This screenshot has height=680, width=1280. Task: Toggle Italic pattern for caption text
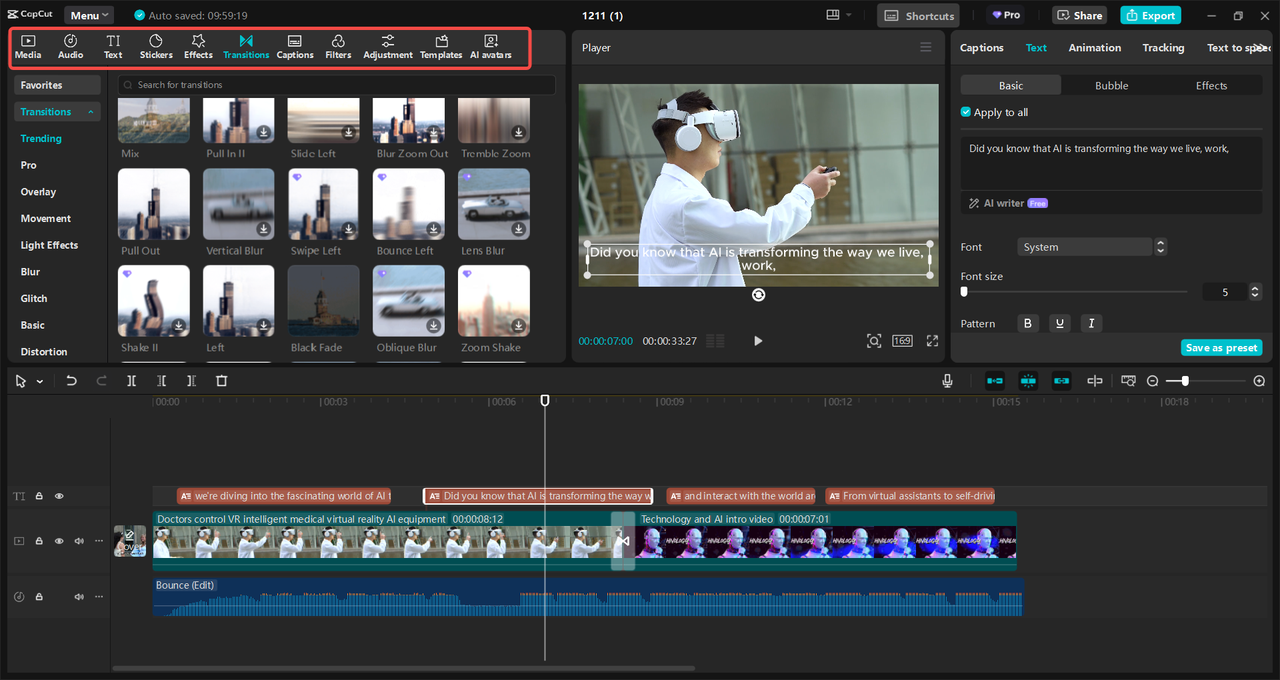1091,323
